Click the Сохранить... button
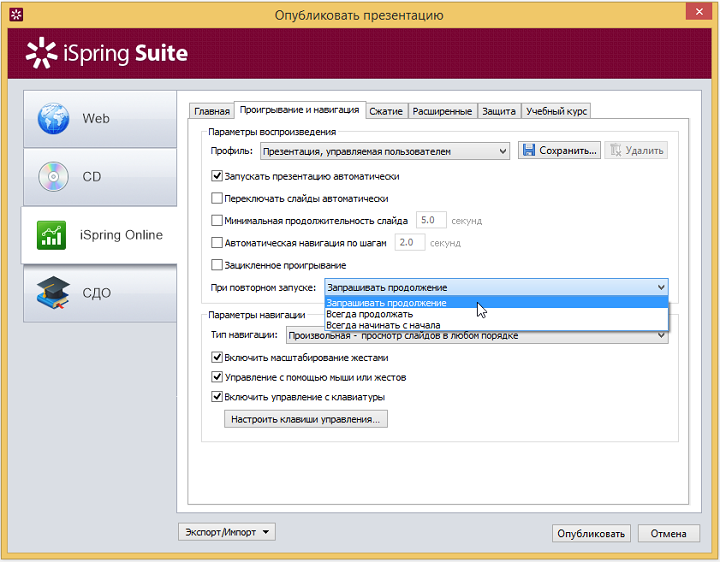 (559, 150)
